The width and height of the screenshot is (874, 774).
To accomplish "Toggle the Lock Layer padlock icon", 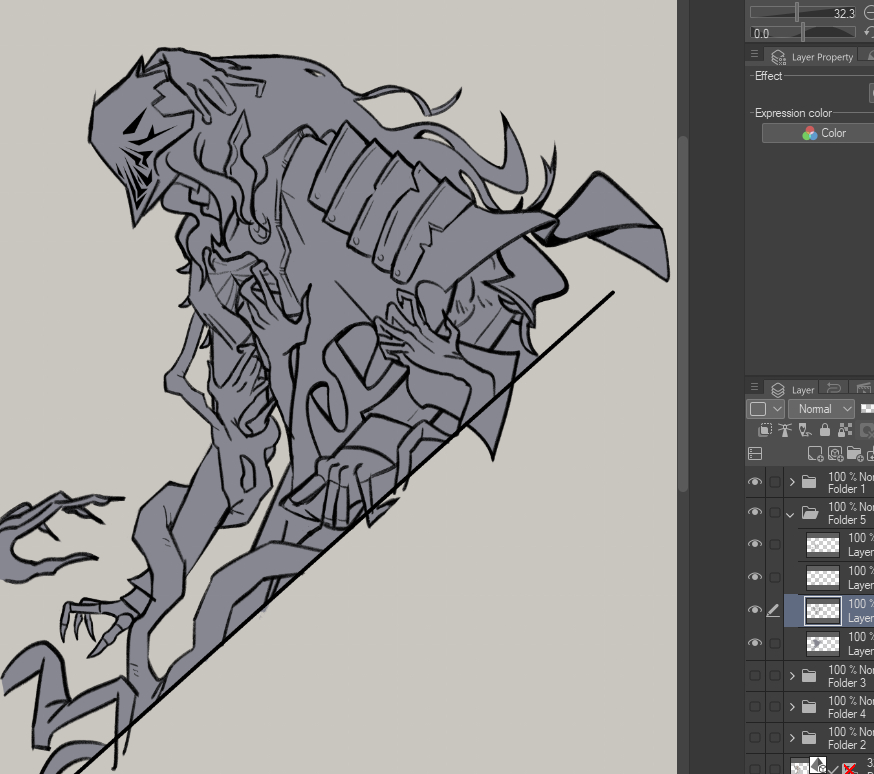I will pyautogui.click(x=825, y=430).
